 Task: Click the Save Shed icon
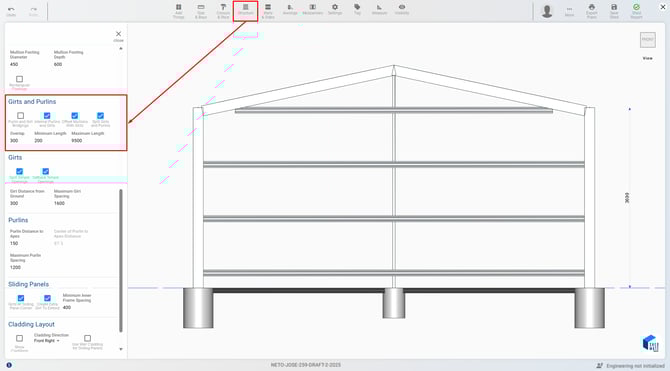[614, 11]
